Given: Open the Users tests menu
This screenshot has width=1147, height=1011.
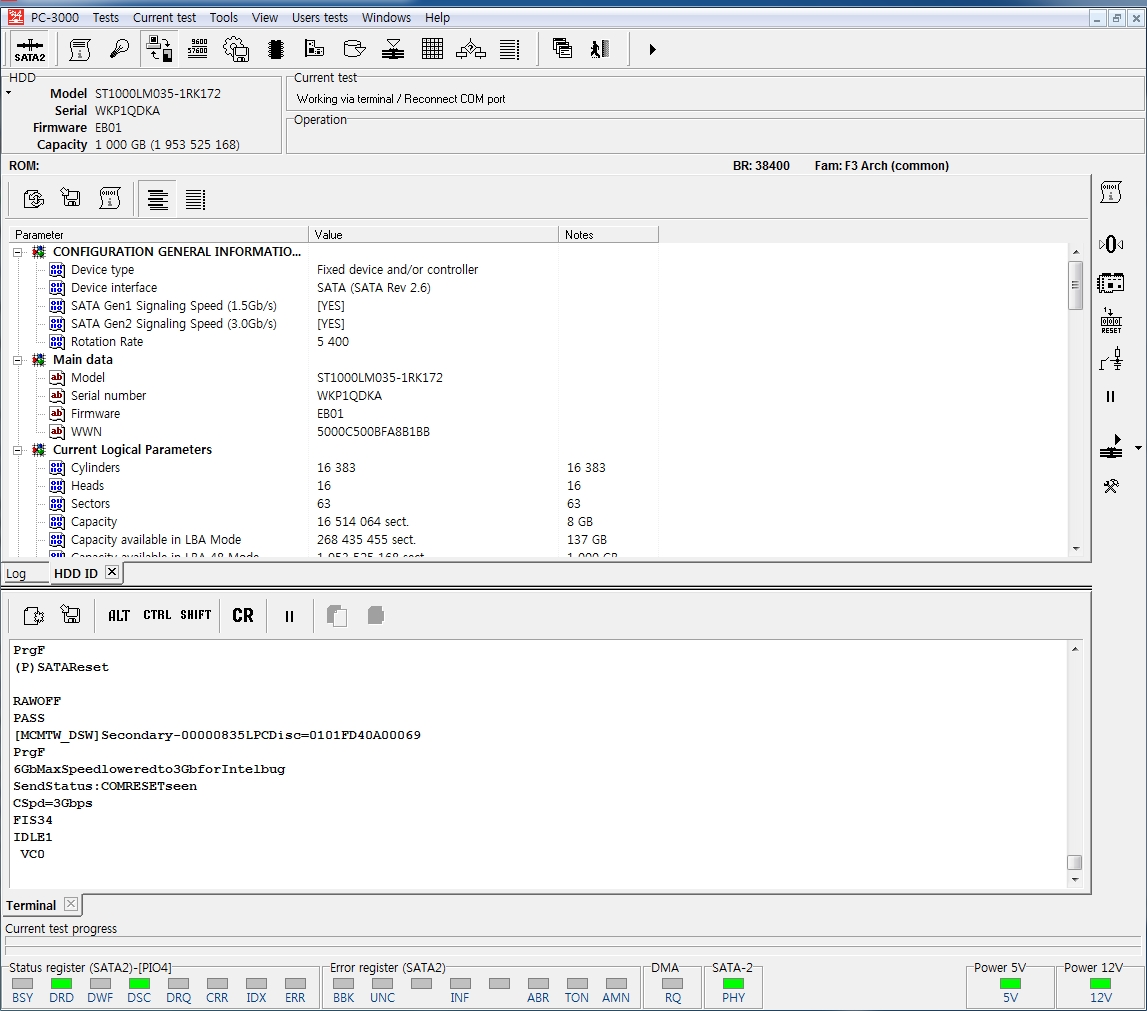Looking at the screenshot, I should pyautogui.click(x=319, y=18).
